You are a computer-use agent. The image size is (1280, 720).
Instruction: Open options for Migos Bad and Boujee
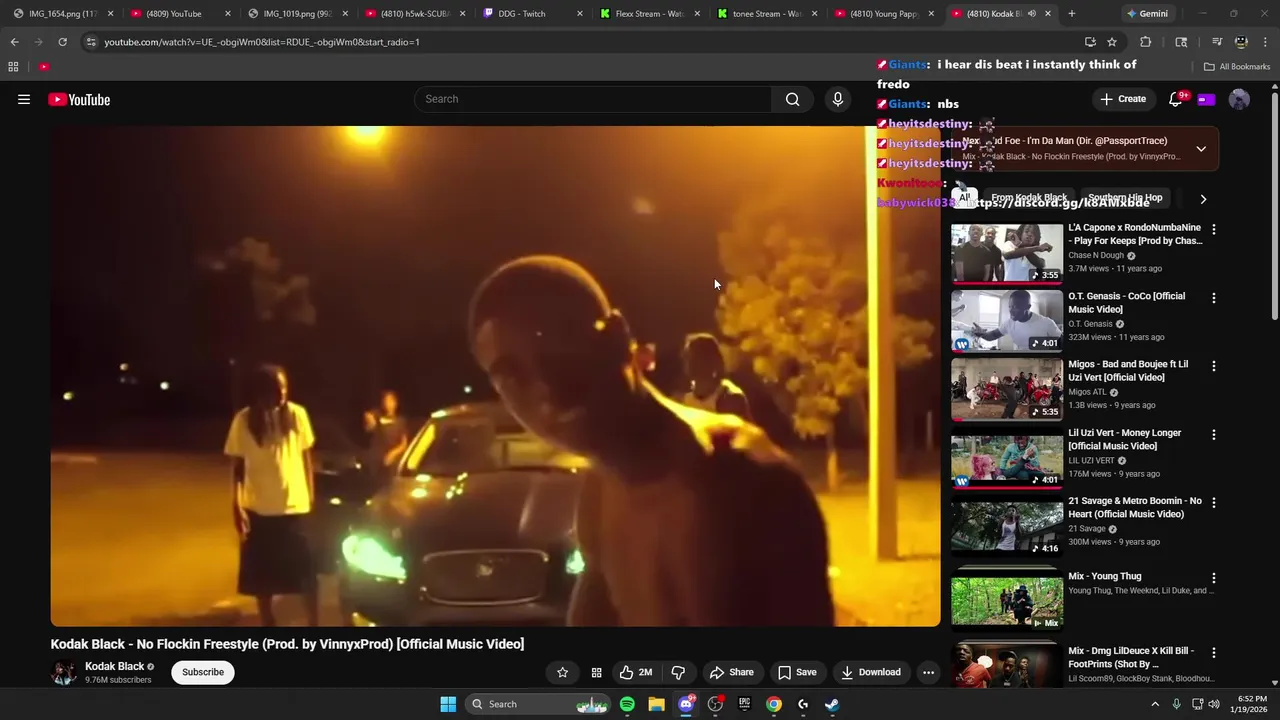pos(1214,366)
